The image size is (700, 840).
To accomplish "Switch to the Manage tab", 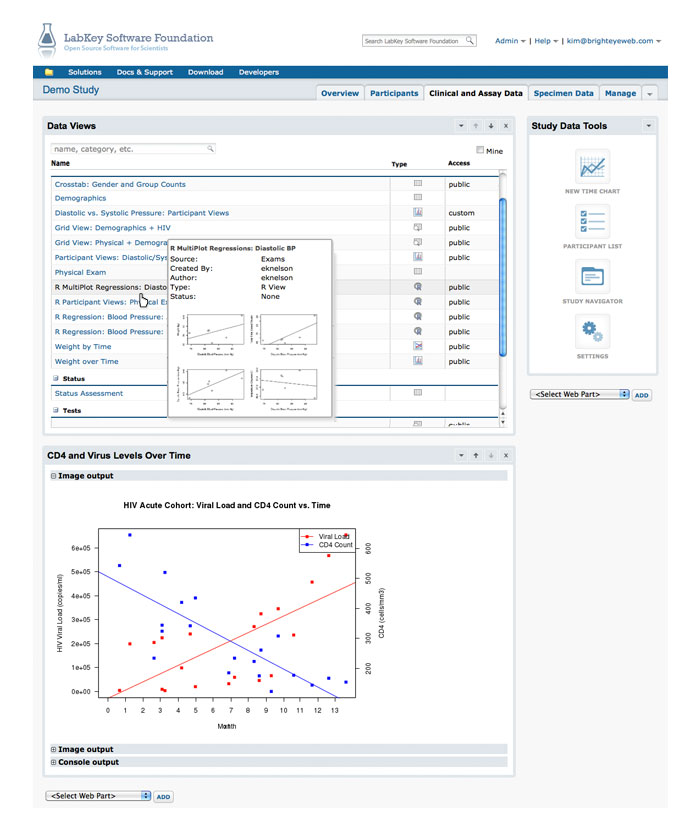I will [x=620, y=93].
